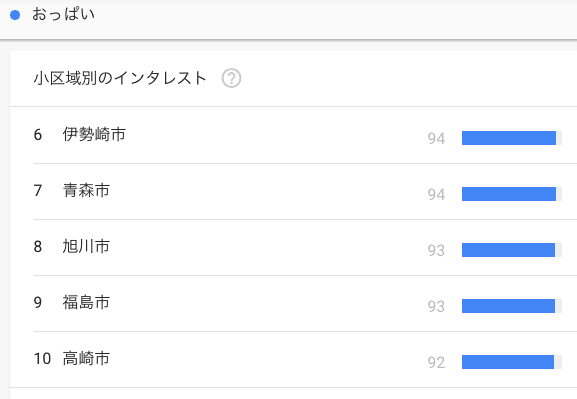The width and height of the screenshot is (577, 399).
Task: Click rank number 10 in the list
Action: (42, 359)
